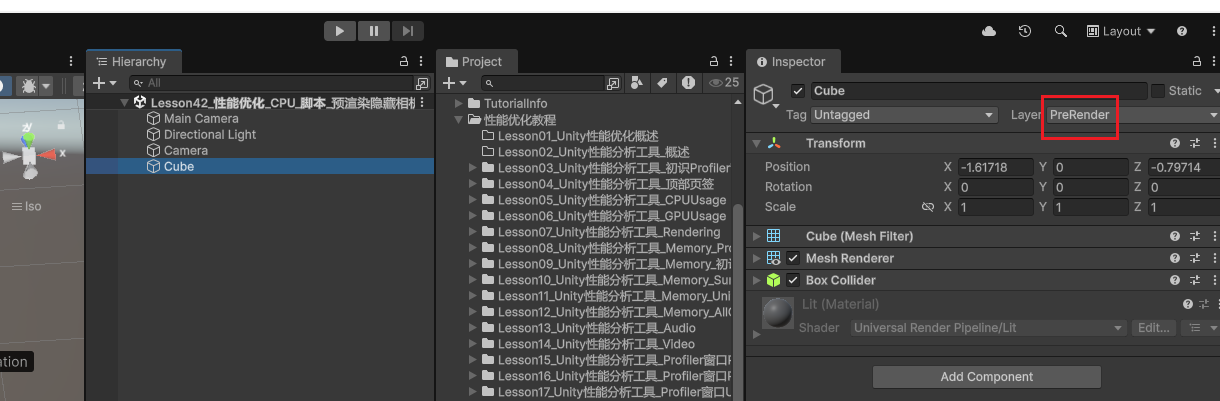Enable the Static checkbox
This screenshot has height=401, width=1220.
[1158, 91]
